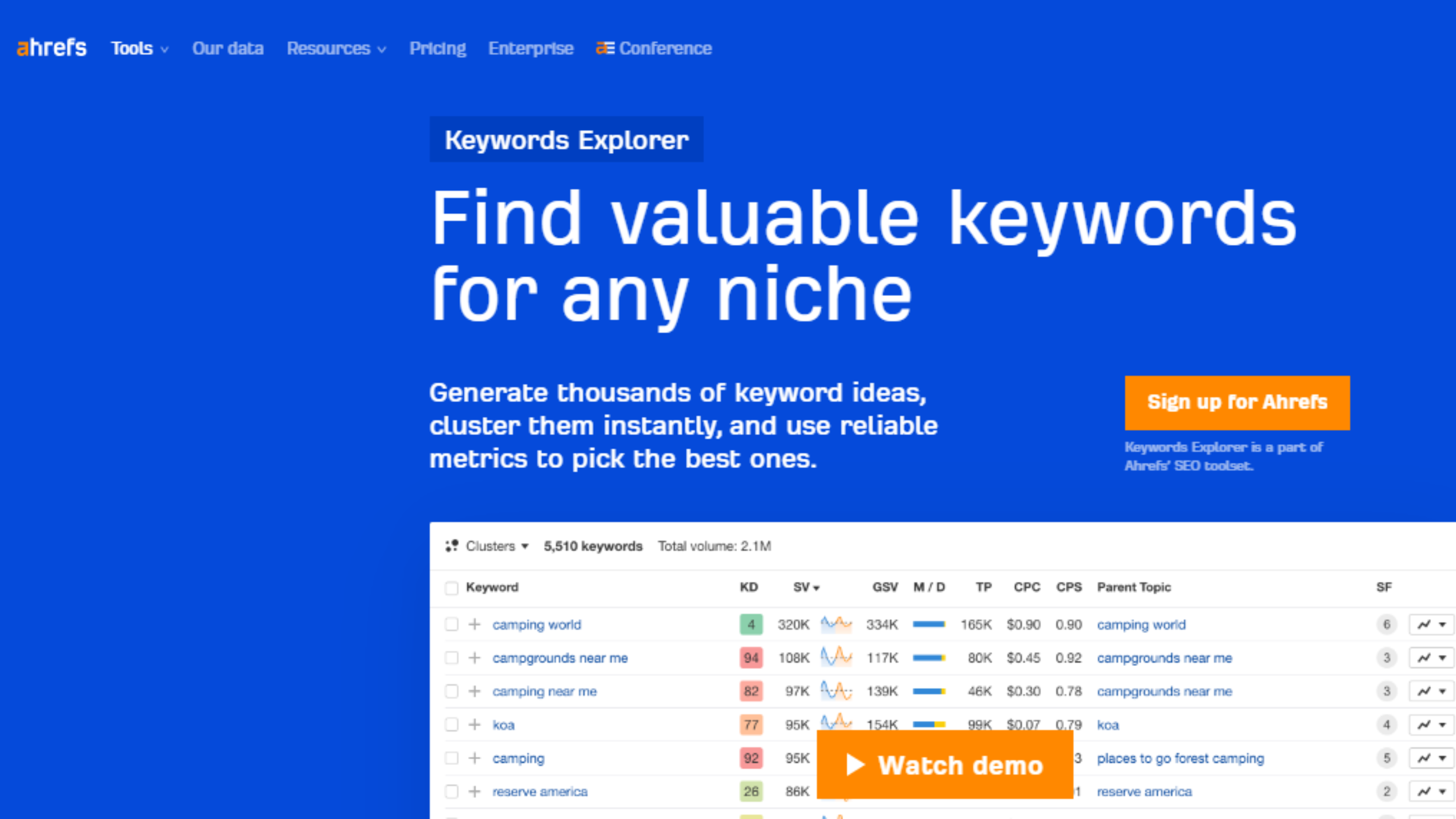
Task: Click the Pricing navigation link
Action: click(437, 48)
